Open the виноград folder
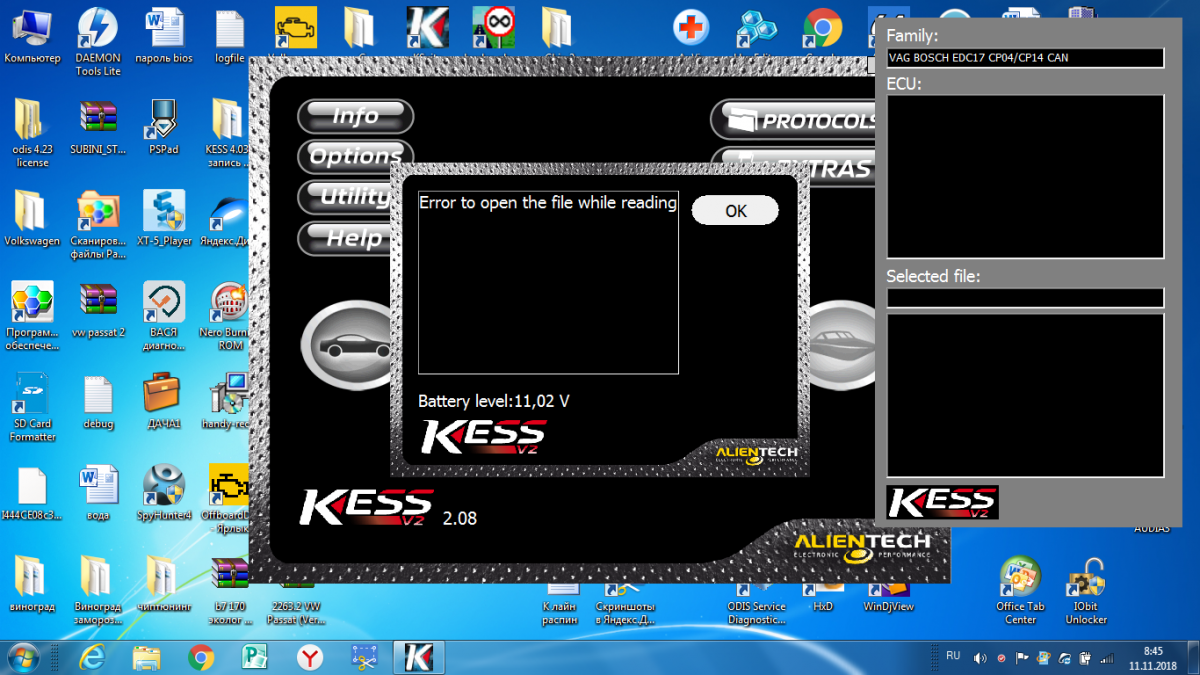Screen dimensions: 1200x675 (32, 583)
